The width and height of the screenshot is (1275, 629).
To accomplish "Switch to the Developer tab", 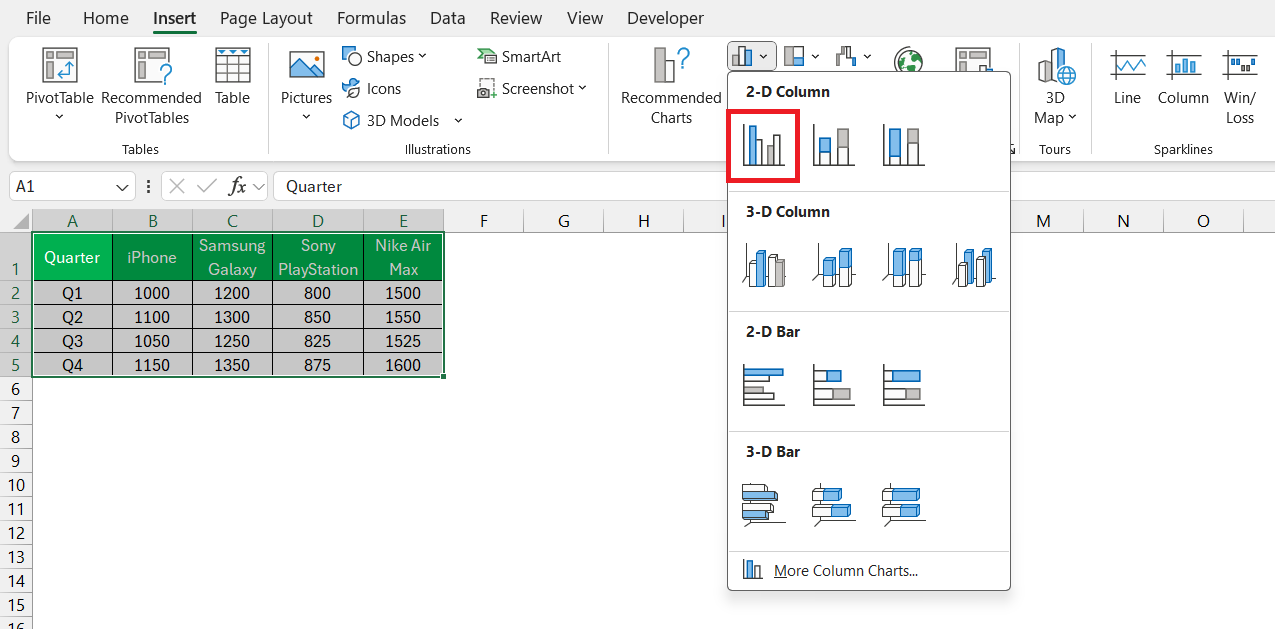I will (665, 18).
